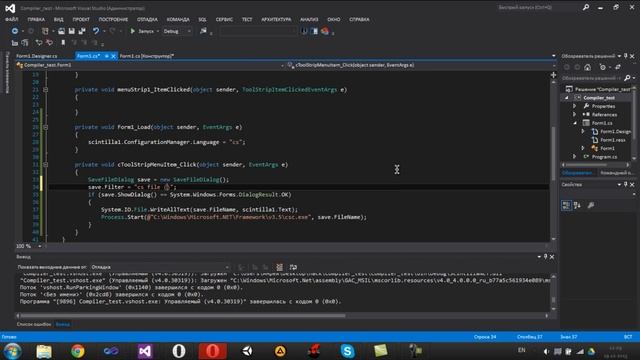The width and height of the screenshot is (640, 360).
Task: Expand the Properties node in Solution Explorer
Action: click(574, 106)
